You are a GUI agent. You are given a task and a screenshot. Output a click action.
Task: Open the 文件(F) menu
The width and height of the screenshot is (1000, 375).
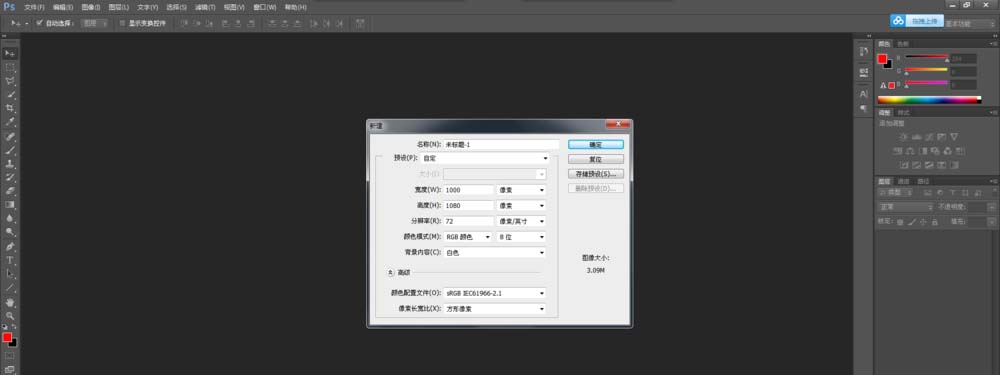point(34,7)
